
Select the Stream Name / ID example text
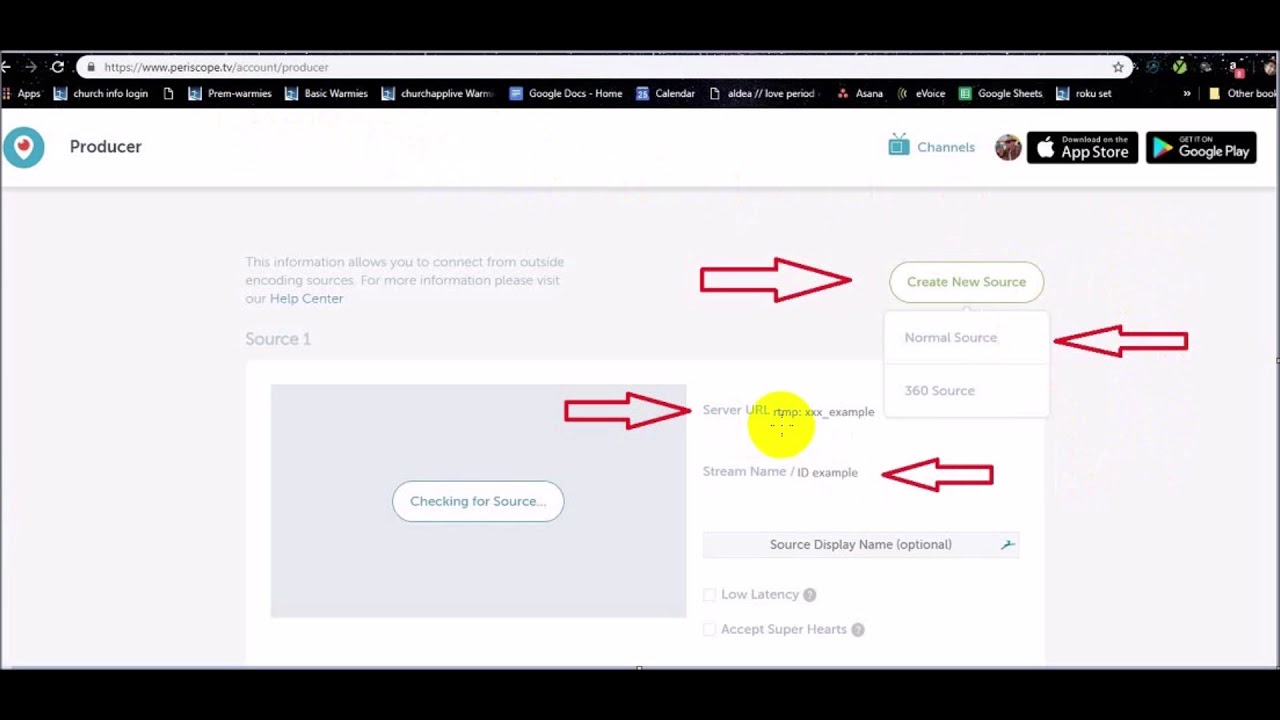coord(828,473)
